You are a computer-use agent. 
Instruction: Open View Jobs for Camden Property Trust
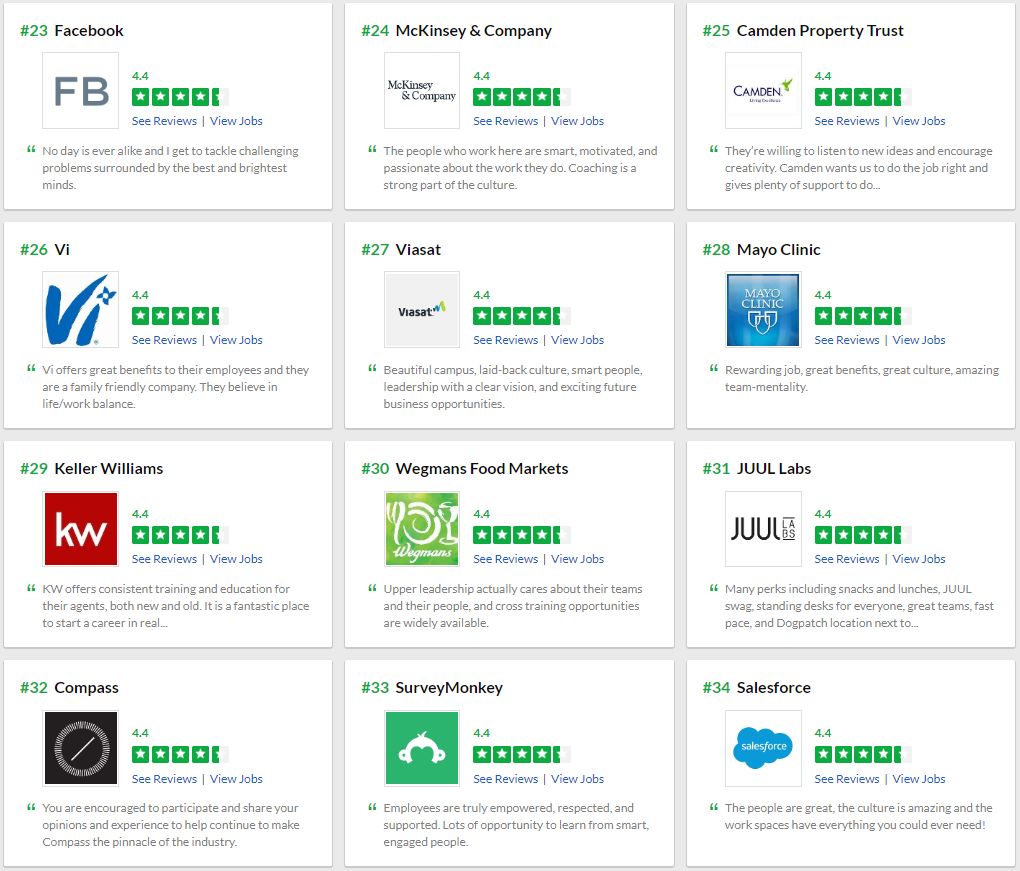tap(919, 121)
